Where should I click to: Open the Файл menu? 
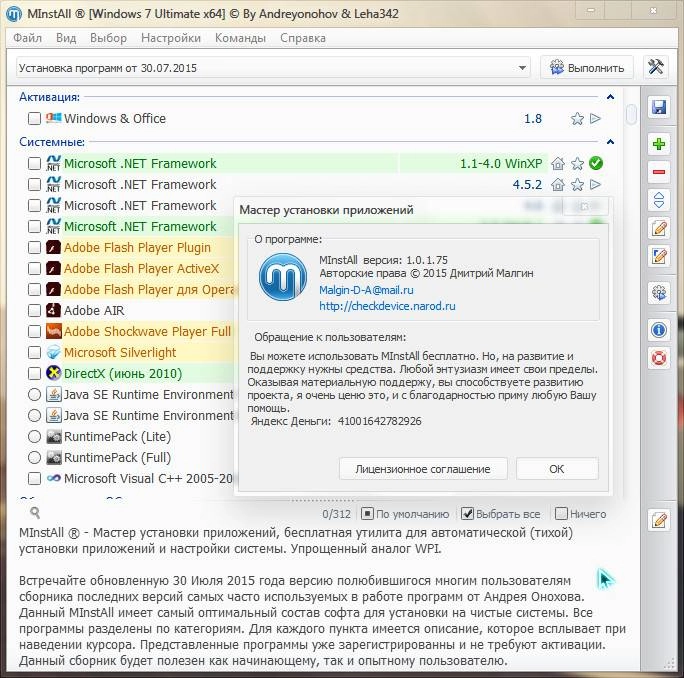(27, 38)
